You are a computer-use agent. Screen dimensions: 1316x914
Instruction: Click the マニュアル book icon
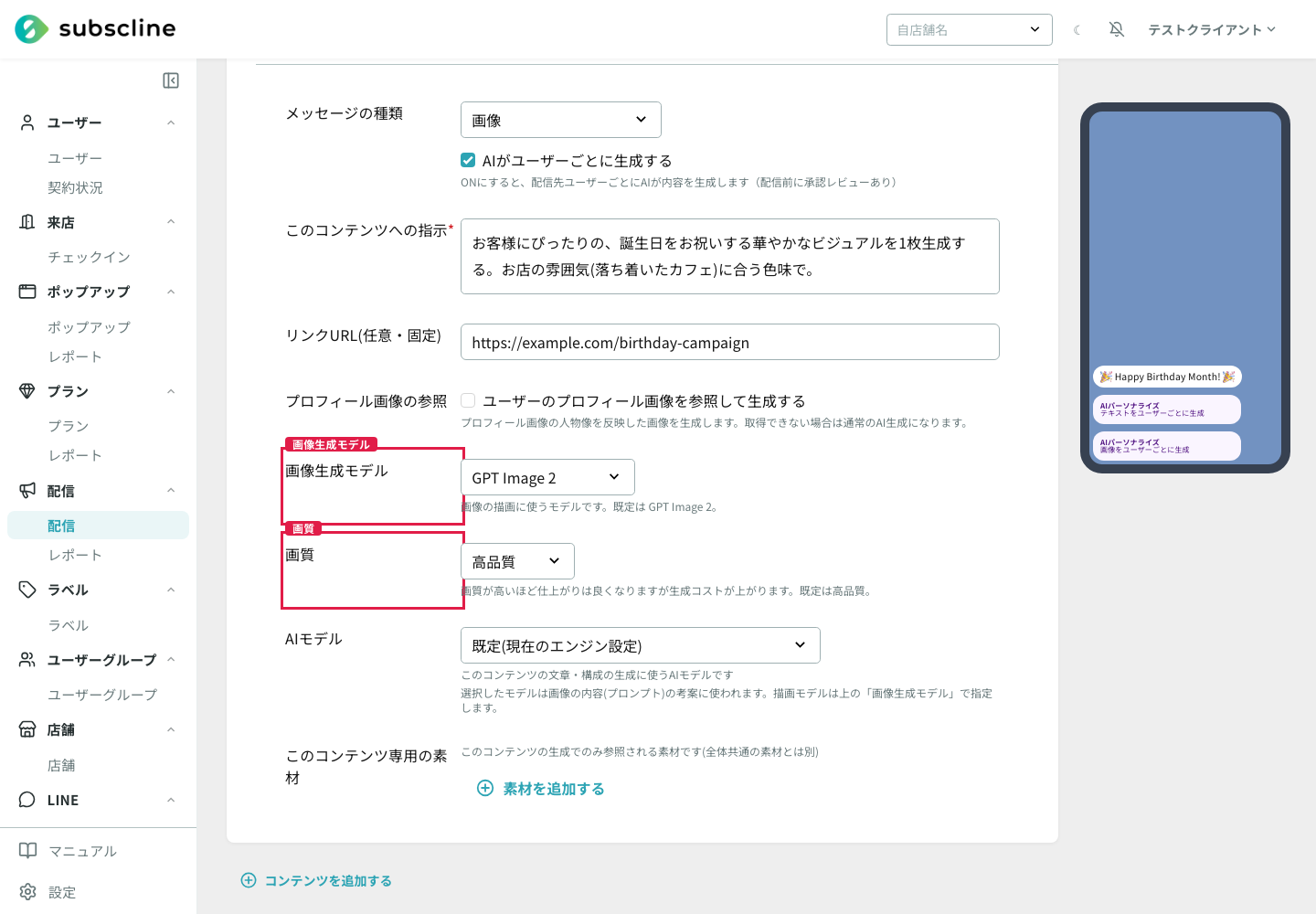coord(28,851)
